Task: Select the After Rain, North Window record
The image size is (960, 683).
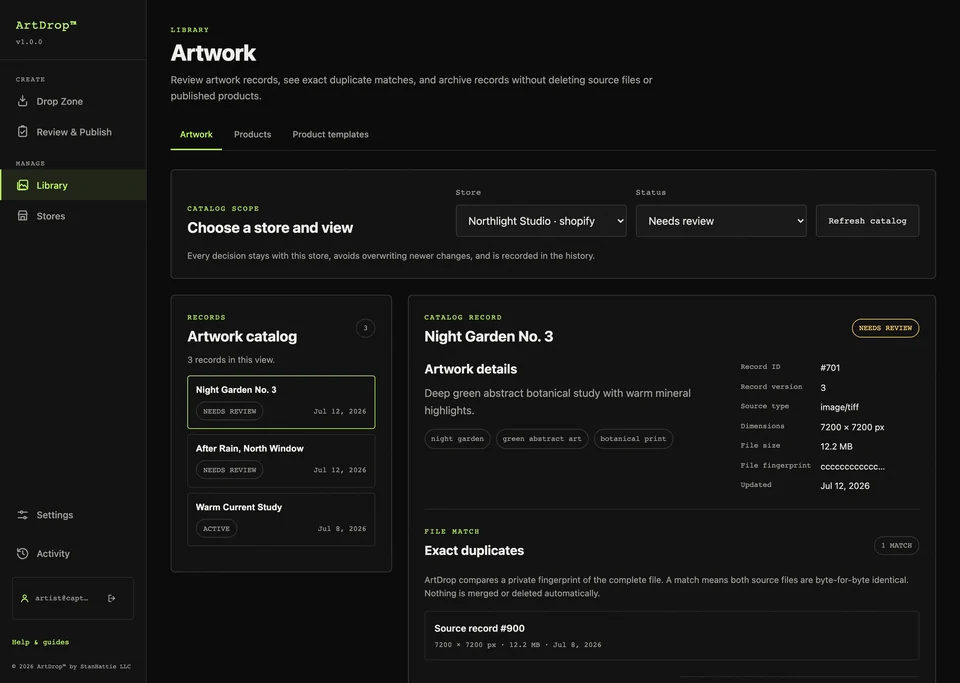Action: click(x=281, y=461)
